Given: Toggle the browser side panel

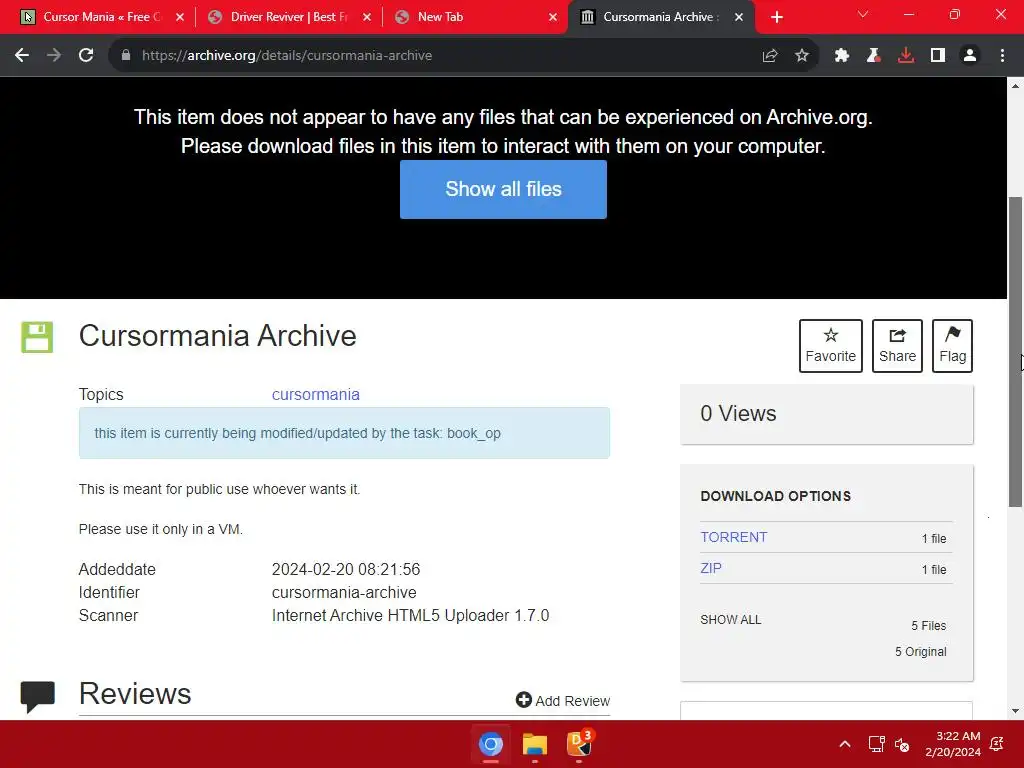Looking at the screenshot, I should click(x=938, y=56).
